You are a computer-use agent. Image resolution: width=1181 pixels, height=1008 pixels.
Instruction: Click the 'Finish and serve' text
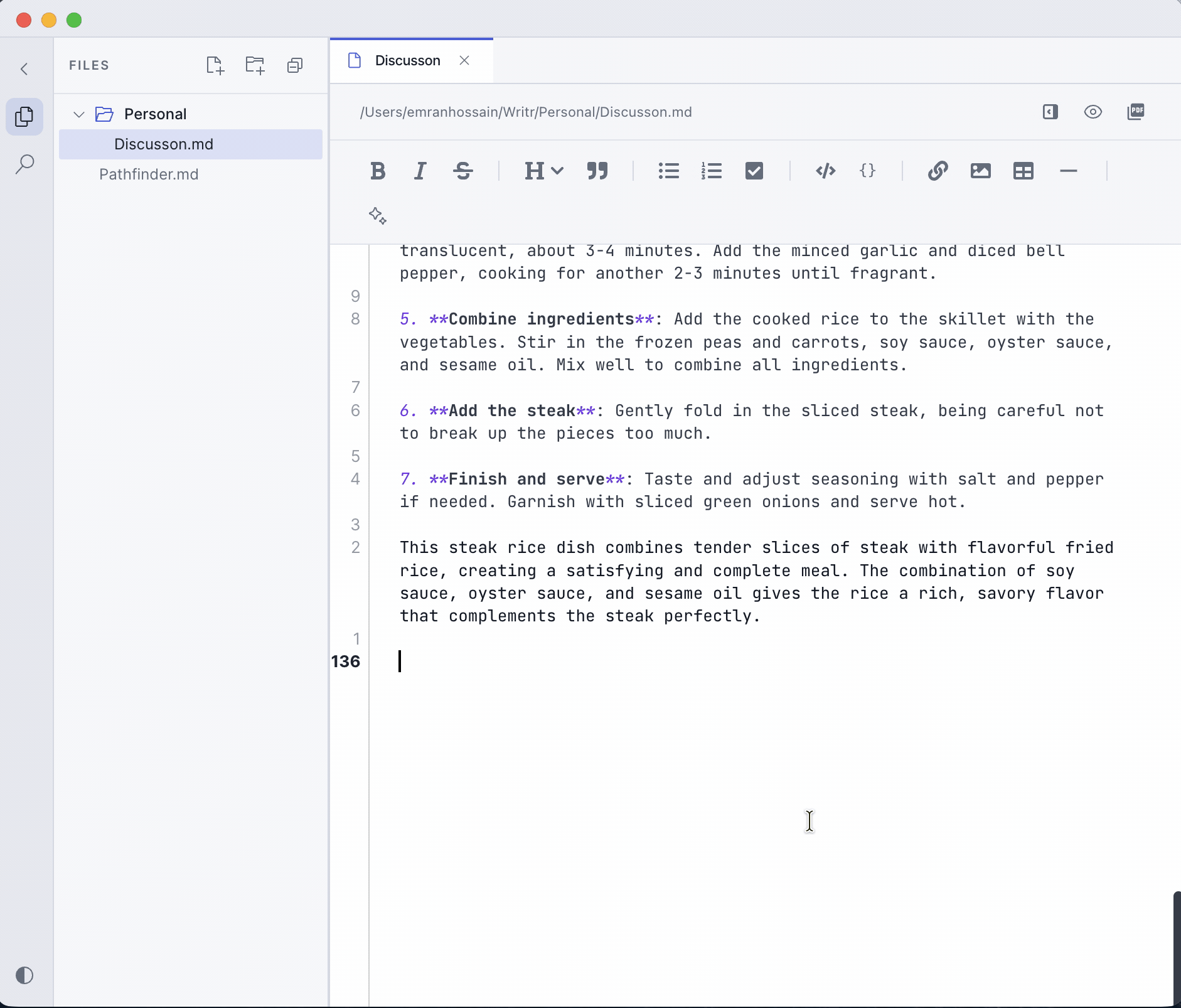(x=527, y=479)
